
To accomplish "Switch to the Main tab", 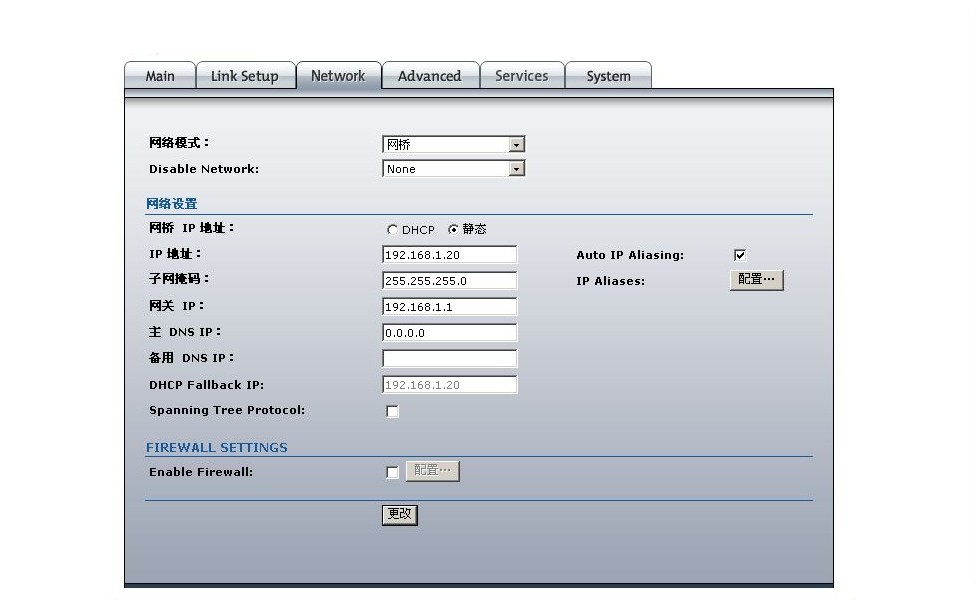I will pyautogui.click(x=159, y=77).
